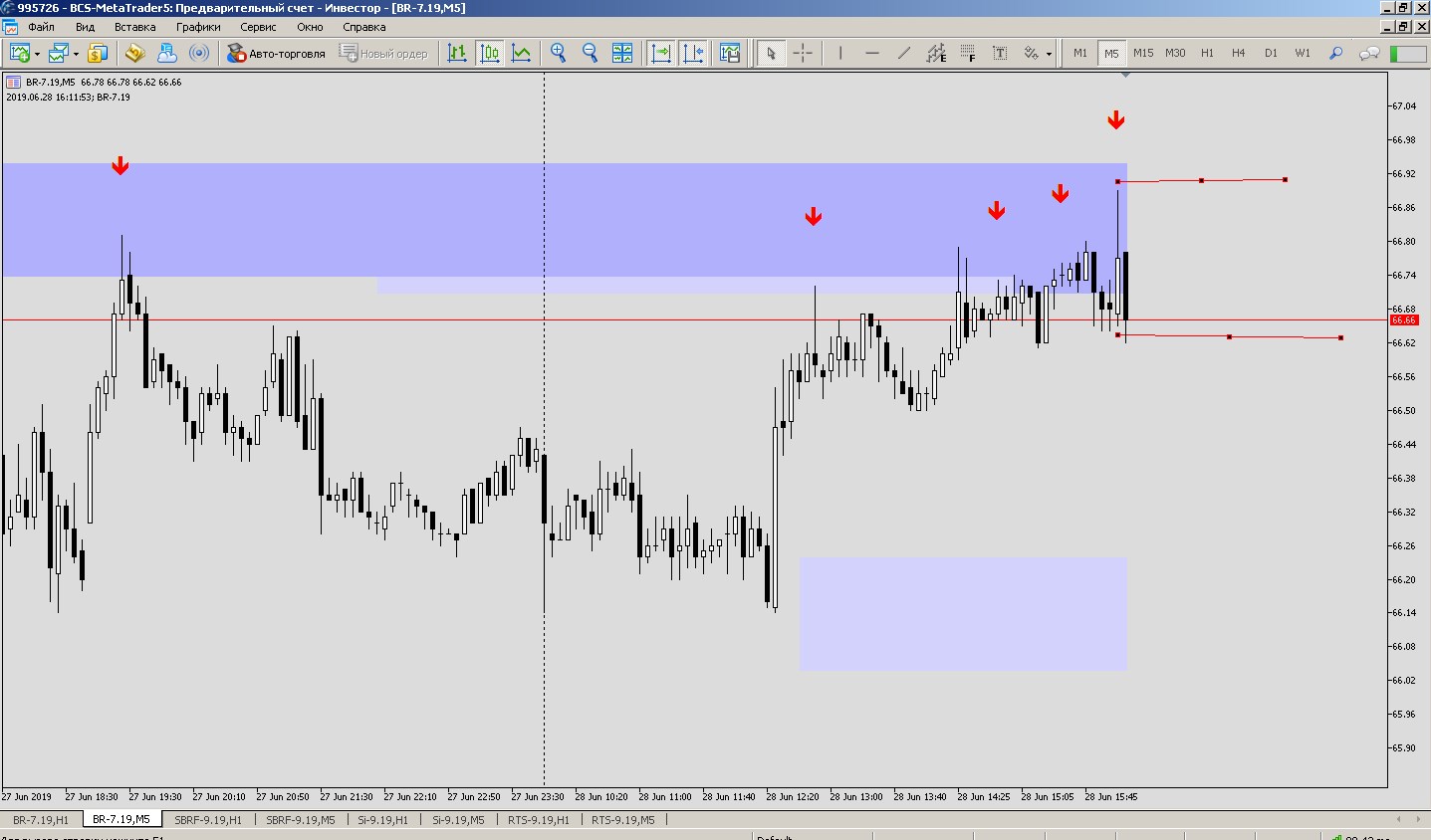
Task: Zoom out on the chart
Action: (590, 53)
